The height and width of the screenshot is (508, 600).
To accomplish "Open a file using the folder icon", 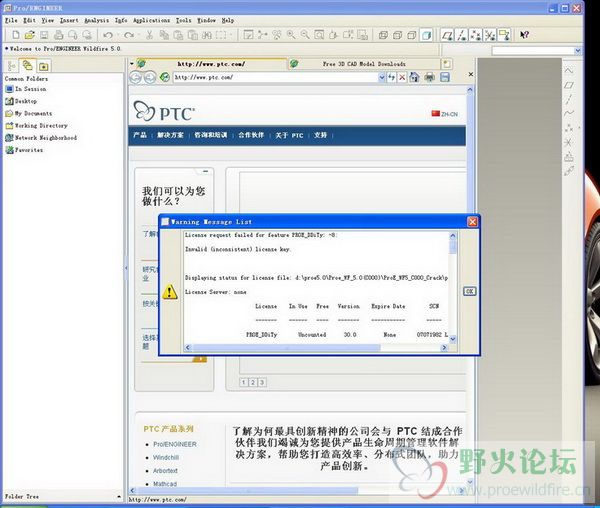I will click(29, 35).
